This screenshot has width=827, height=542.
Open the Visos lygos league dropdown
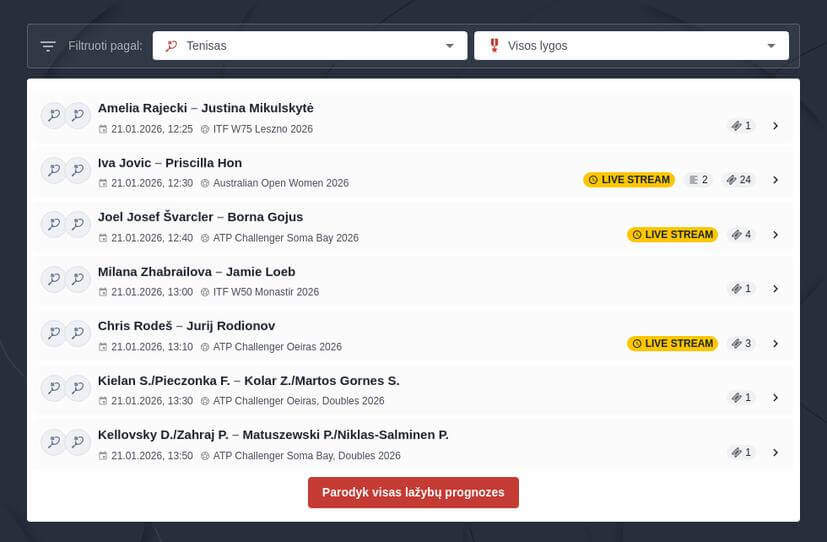point(631,46)
